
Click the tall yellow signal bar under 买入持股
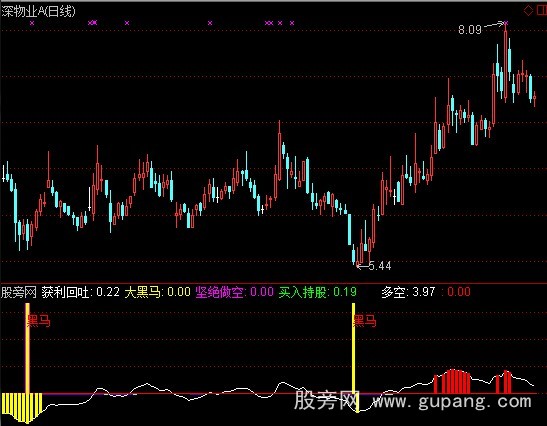coord(353,348)
